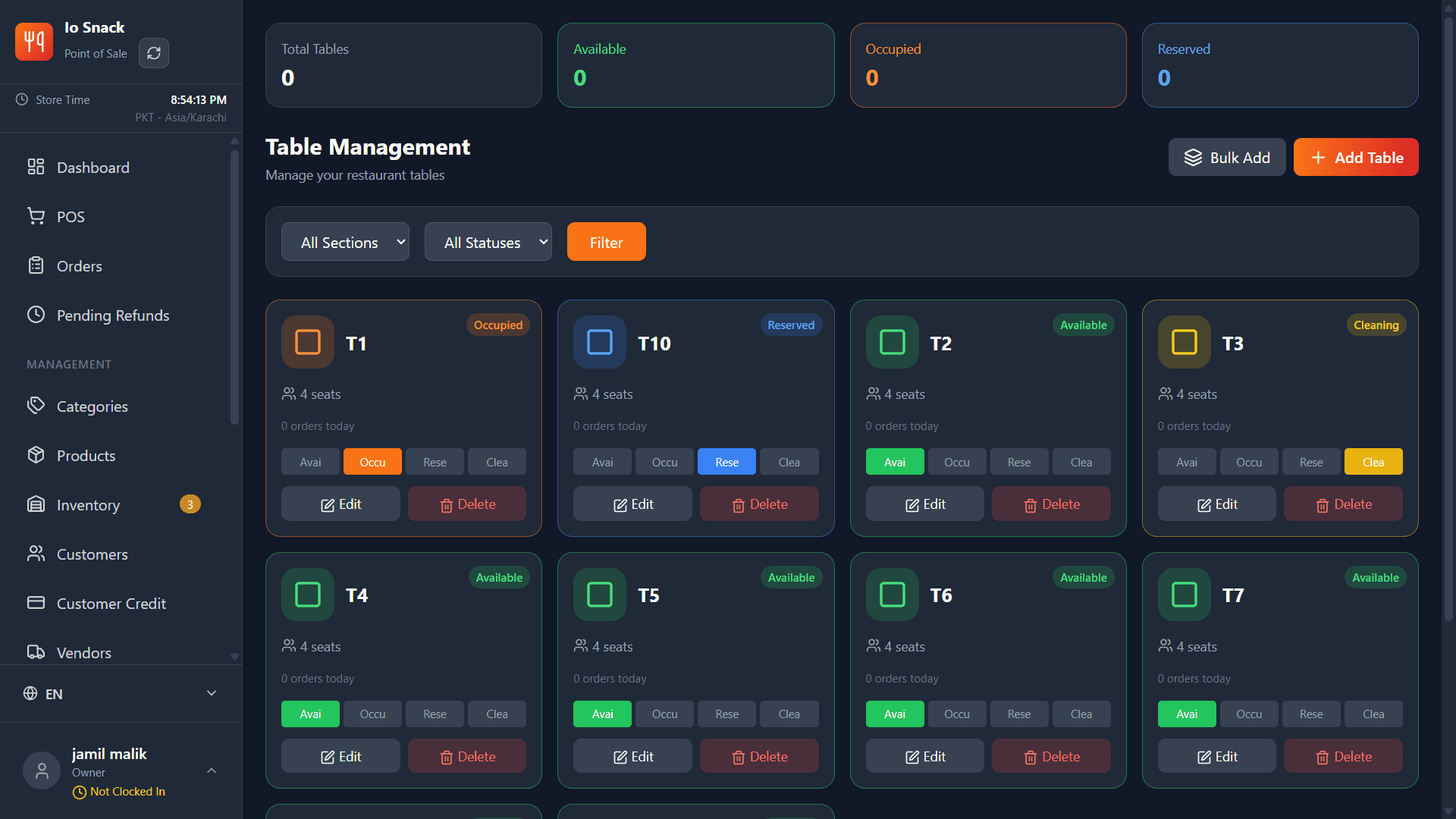Open Orders via its sidebar icon
The image size is (1456, 819).
(x=36, y=265)
